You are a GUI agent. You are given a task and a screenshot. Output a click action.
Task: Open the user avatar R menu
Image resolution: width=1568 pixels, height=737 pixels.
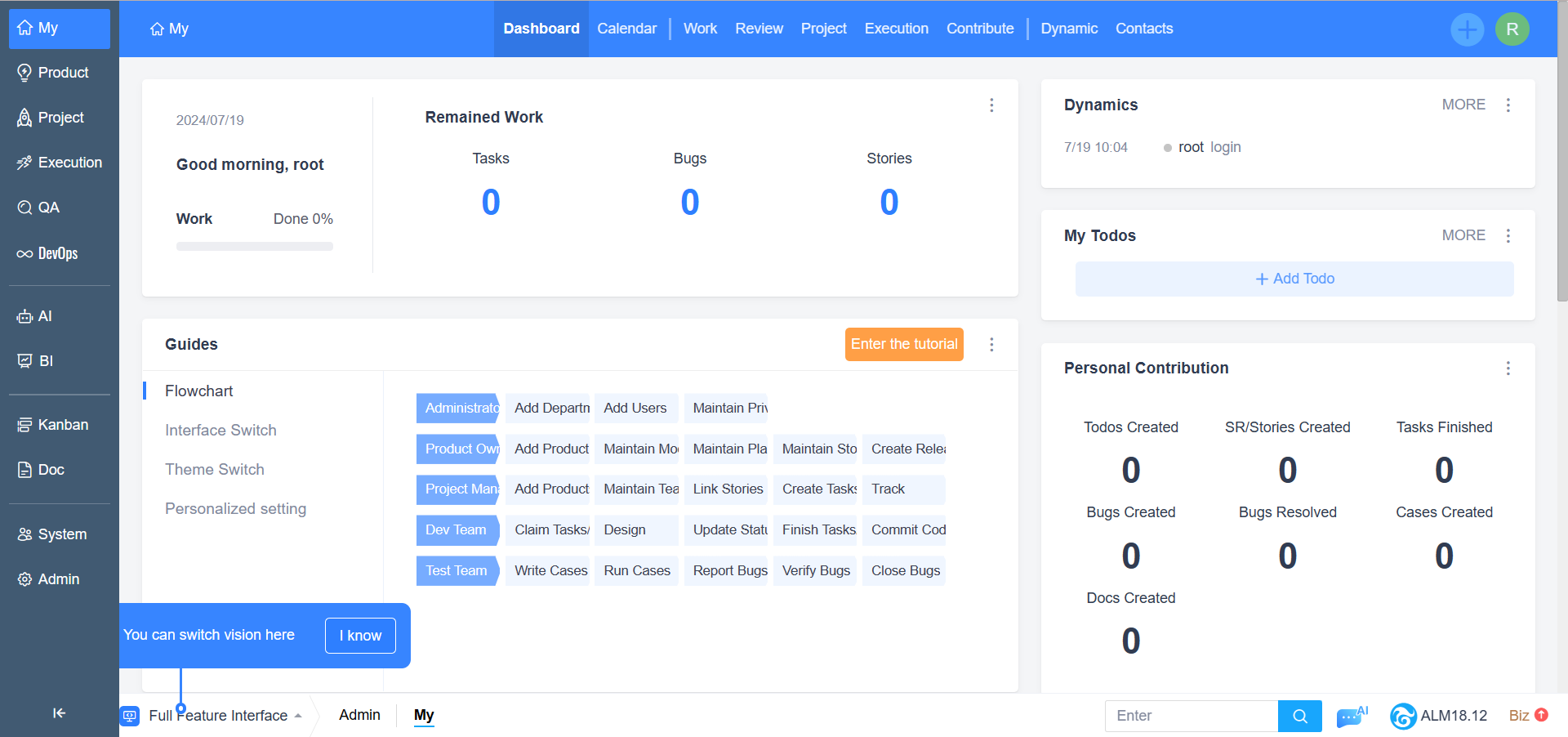click(x=1512, y=29)
